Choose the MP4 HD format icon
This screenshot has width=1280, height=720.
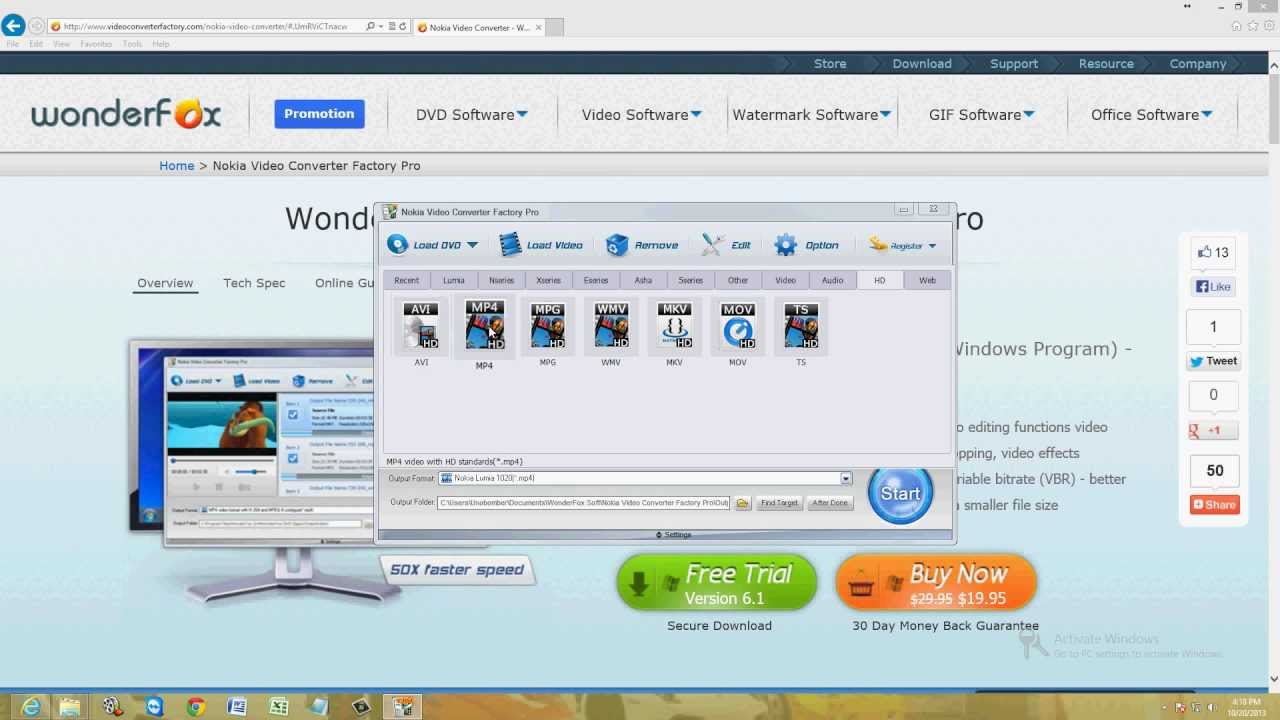[x=484, y=326]
